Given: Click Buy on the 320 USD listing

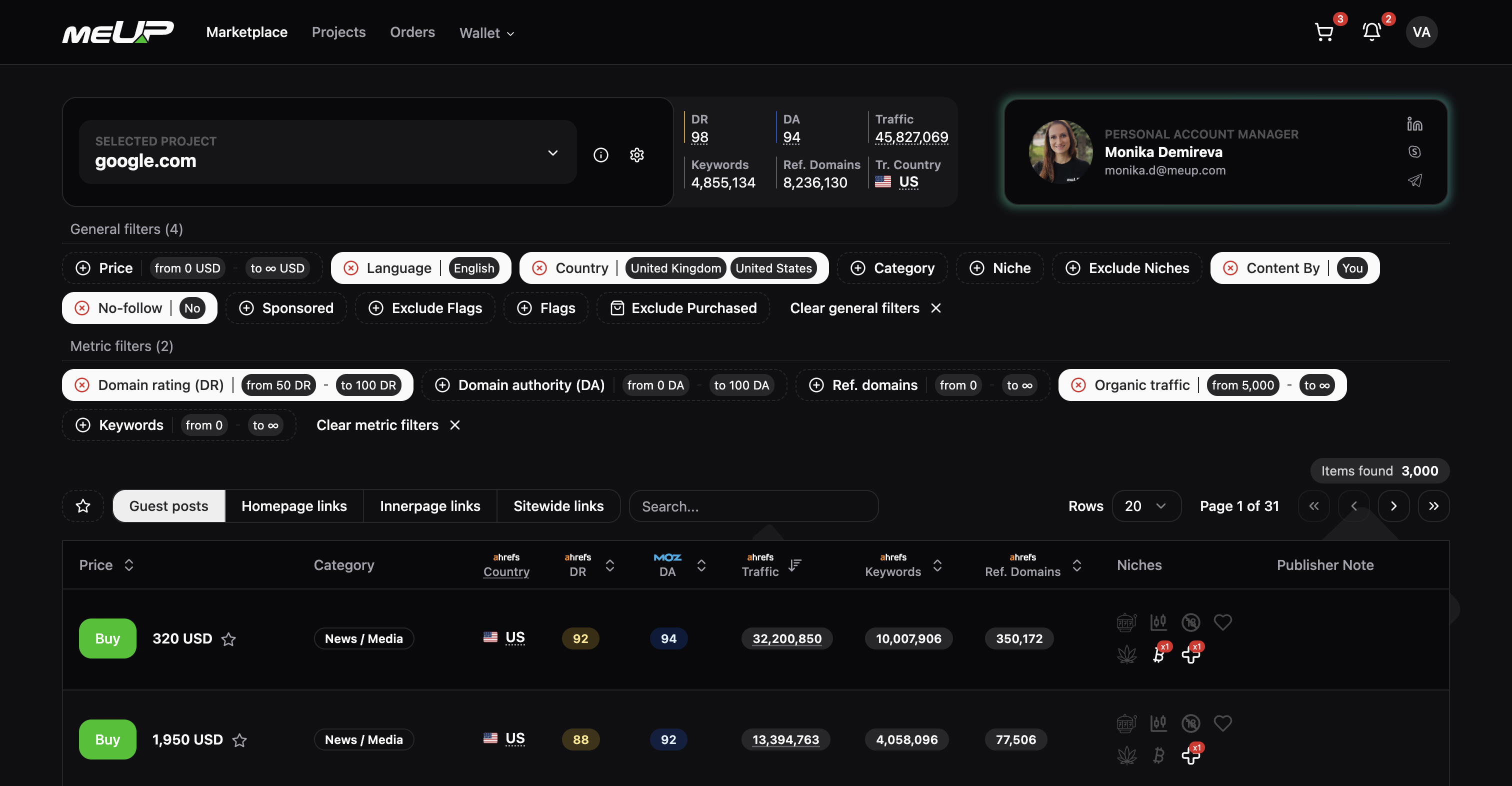Looking at the screenshot, I should pyautogui.click(x=107, y=638).
